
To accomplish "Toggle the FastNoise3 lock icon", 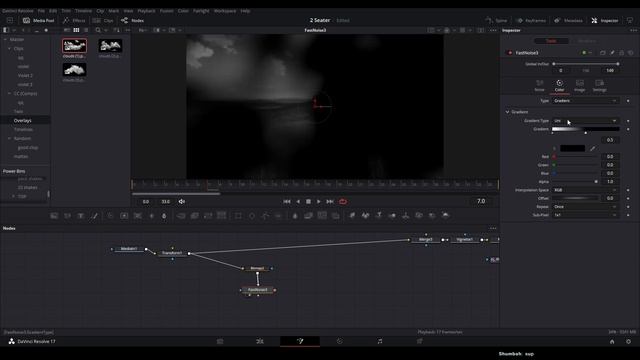I will click(622, 53).
